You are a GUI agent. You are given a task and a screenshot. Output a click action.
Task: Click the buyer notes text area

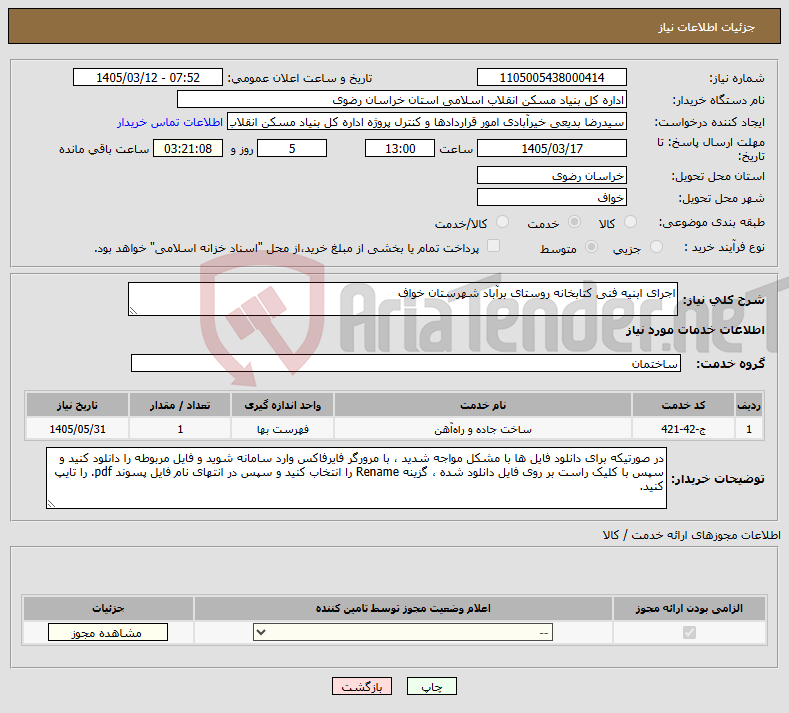coord(356,478)
